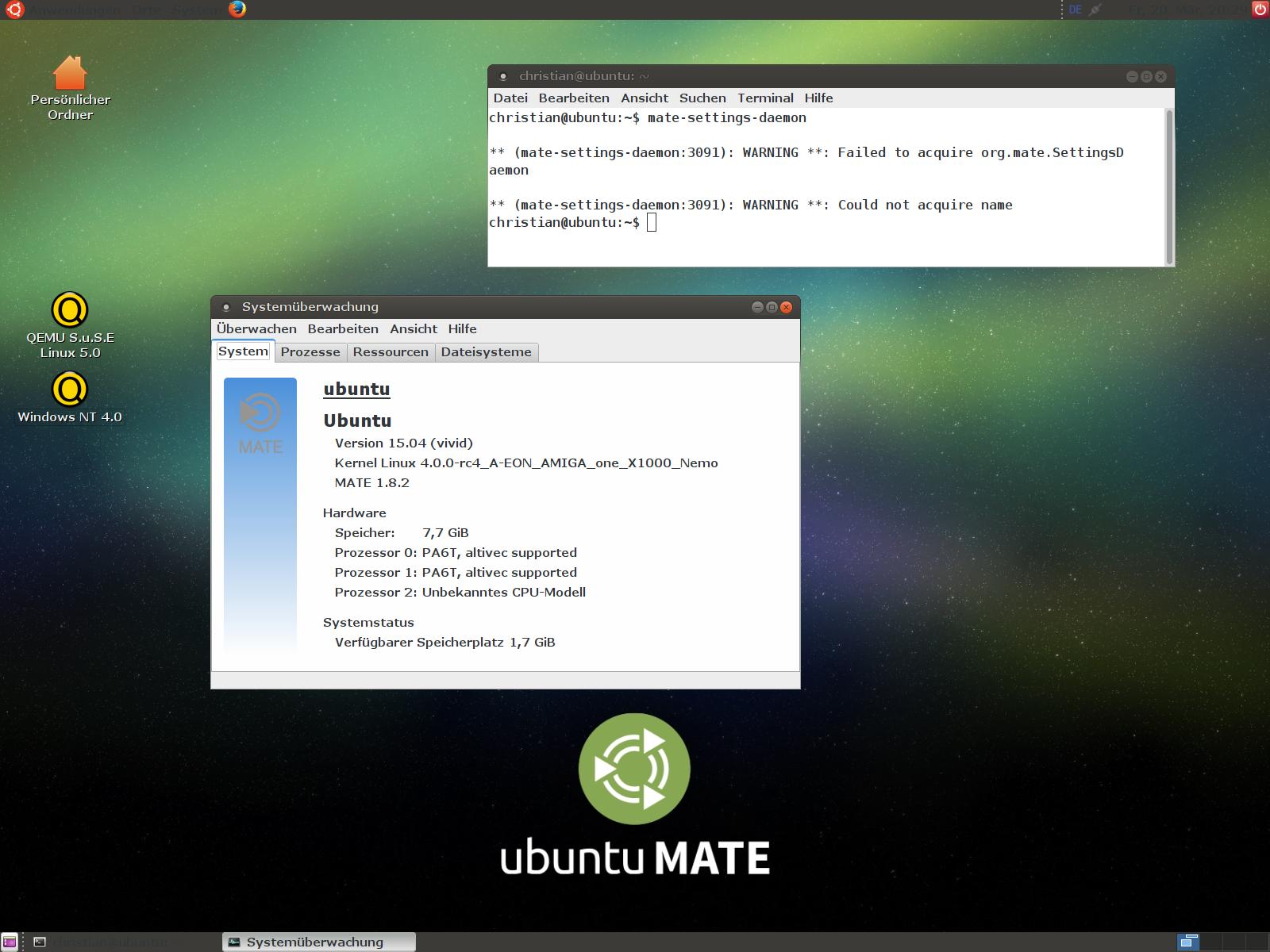Switch to the Prozesse tab
This screenshot has height=952, width=1270.
(x=310, y=351)
